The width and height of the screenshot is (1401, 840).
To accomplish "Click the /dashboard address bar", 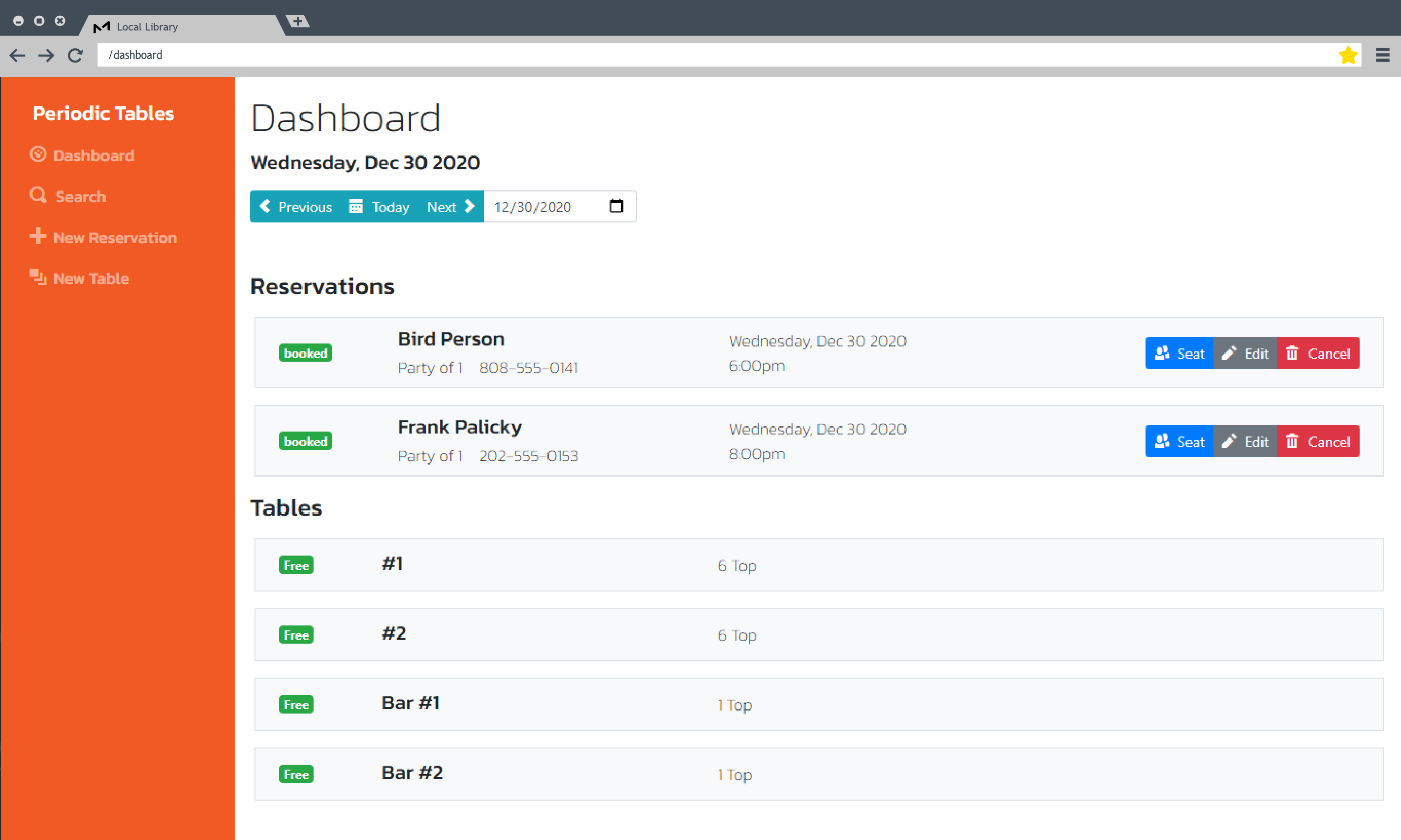I will pyautogui.click(x=679, y=55).
